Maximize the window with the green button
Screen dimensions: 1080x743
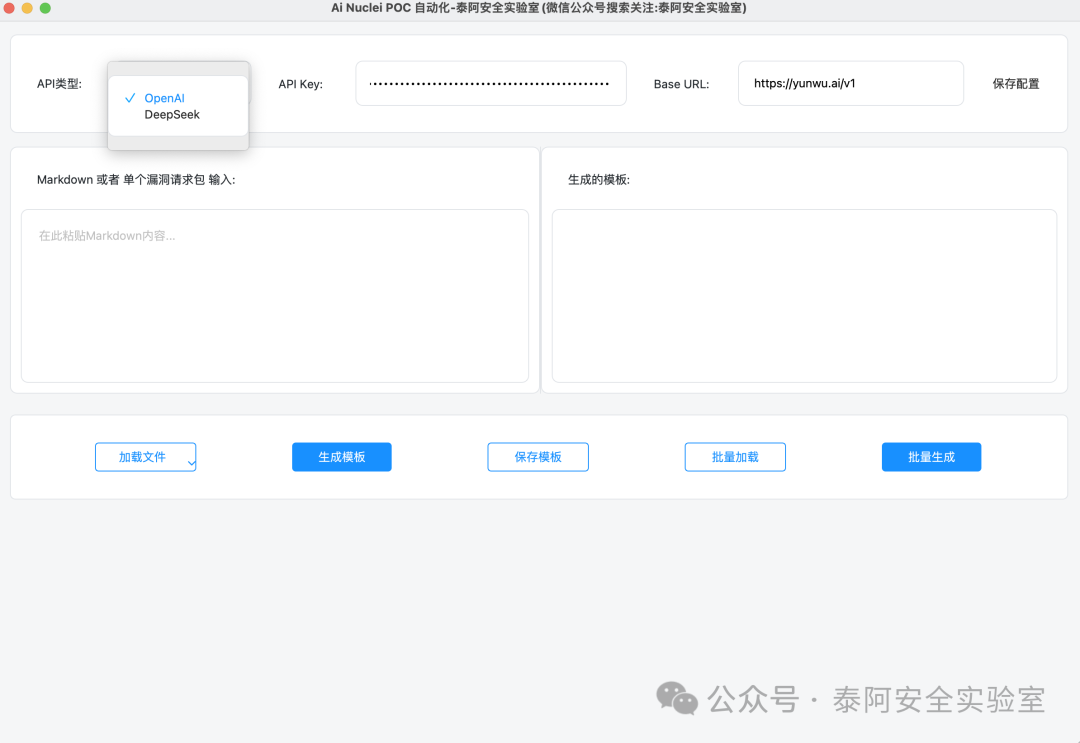coord(45,8)
